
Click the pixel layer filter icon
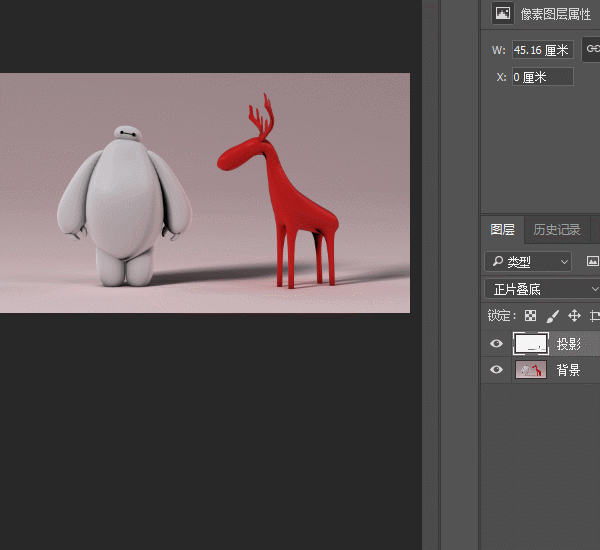(x=592, y=261)
